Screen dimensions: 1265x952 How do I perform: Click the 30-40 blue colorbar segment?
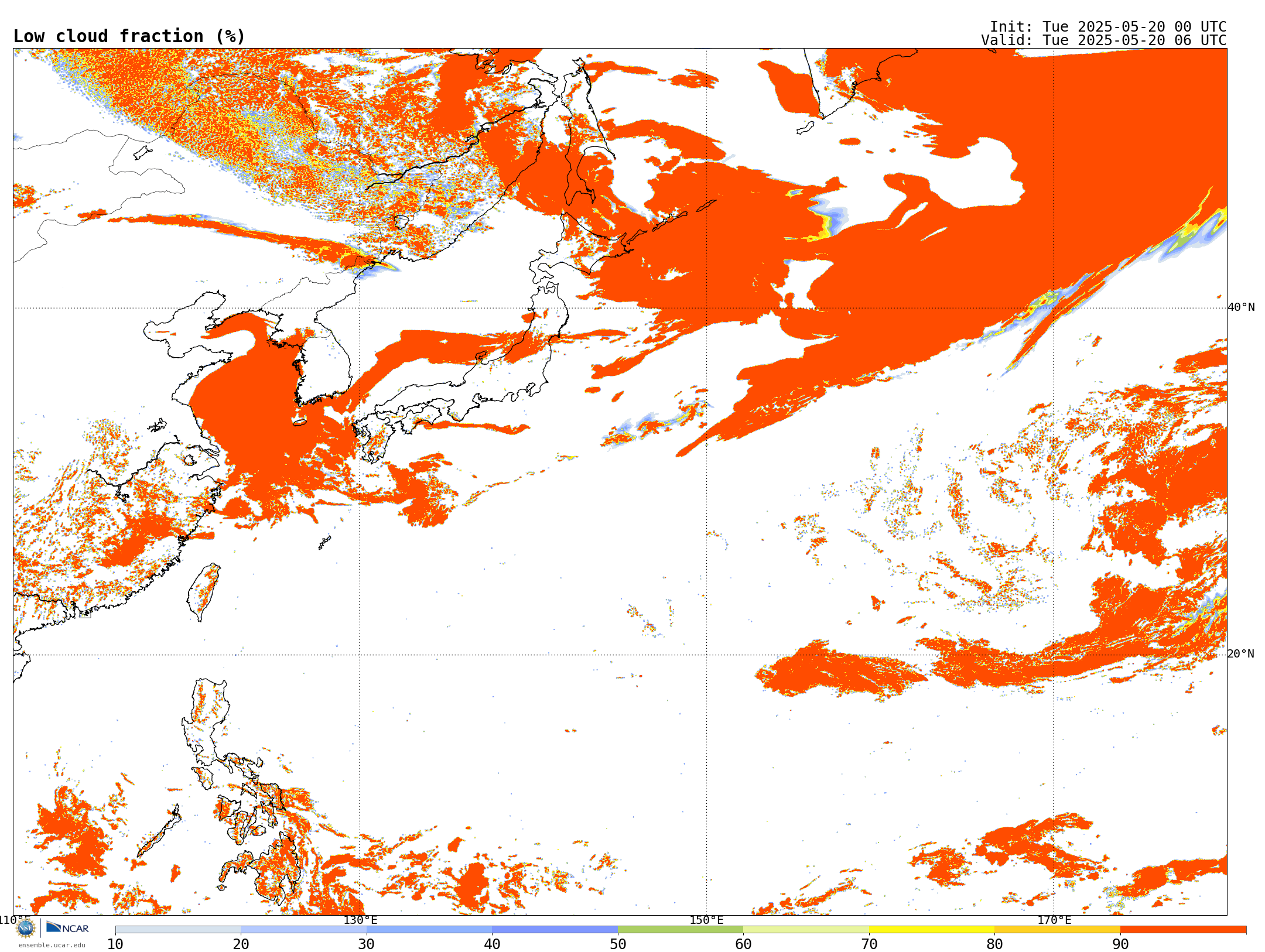(429, 930)
